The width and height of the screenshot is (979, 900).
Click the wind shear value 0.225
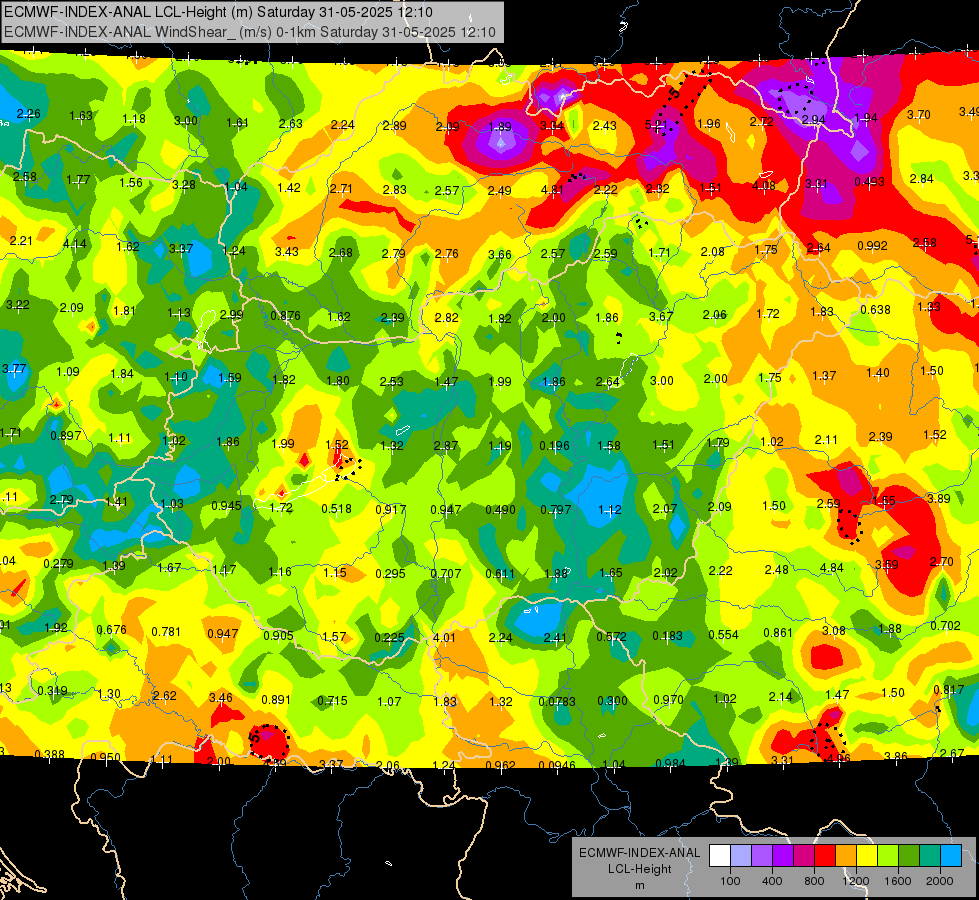pos(389,637)
